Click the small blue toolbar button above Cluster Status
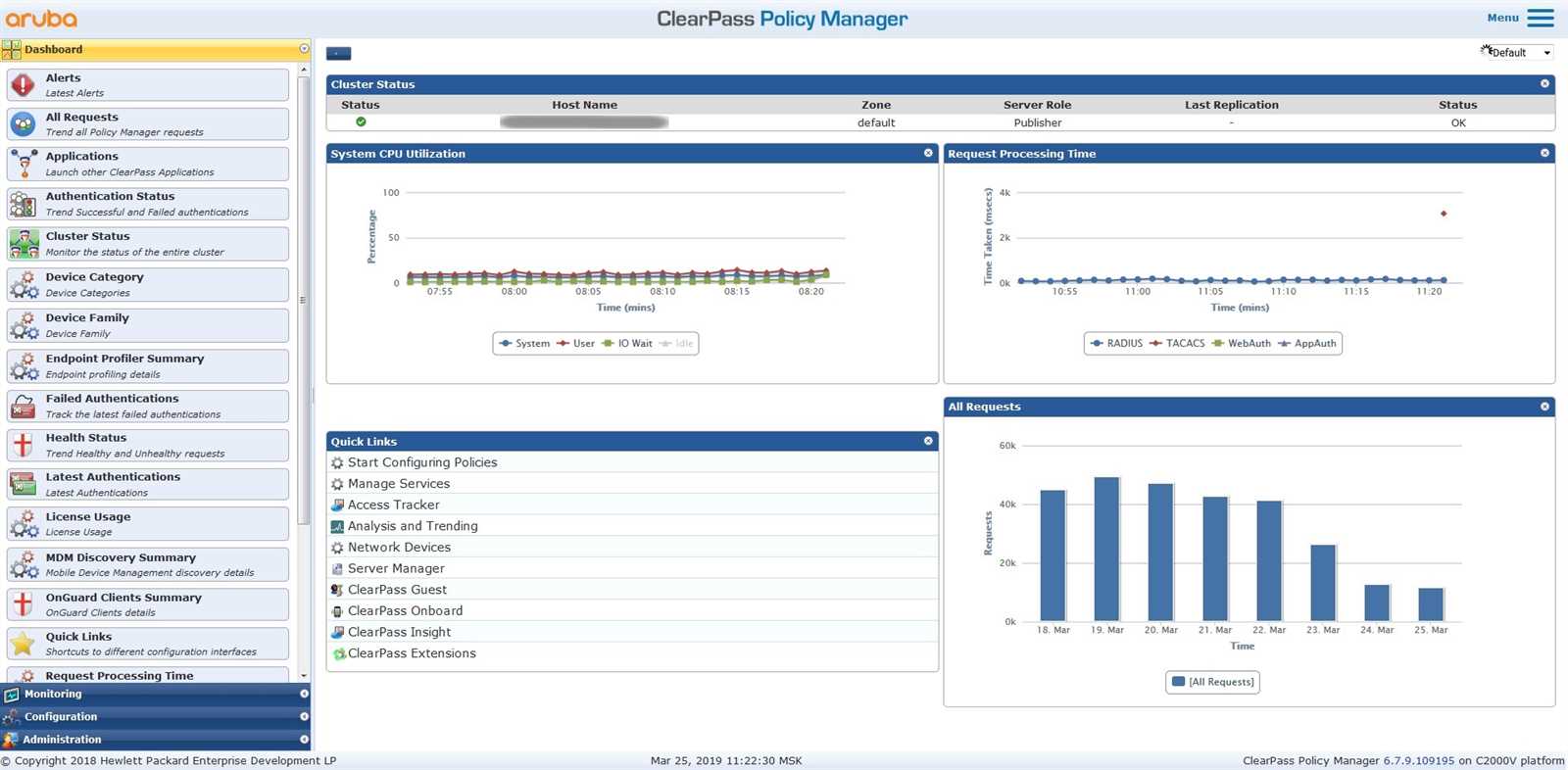 (338, 54)
